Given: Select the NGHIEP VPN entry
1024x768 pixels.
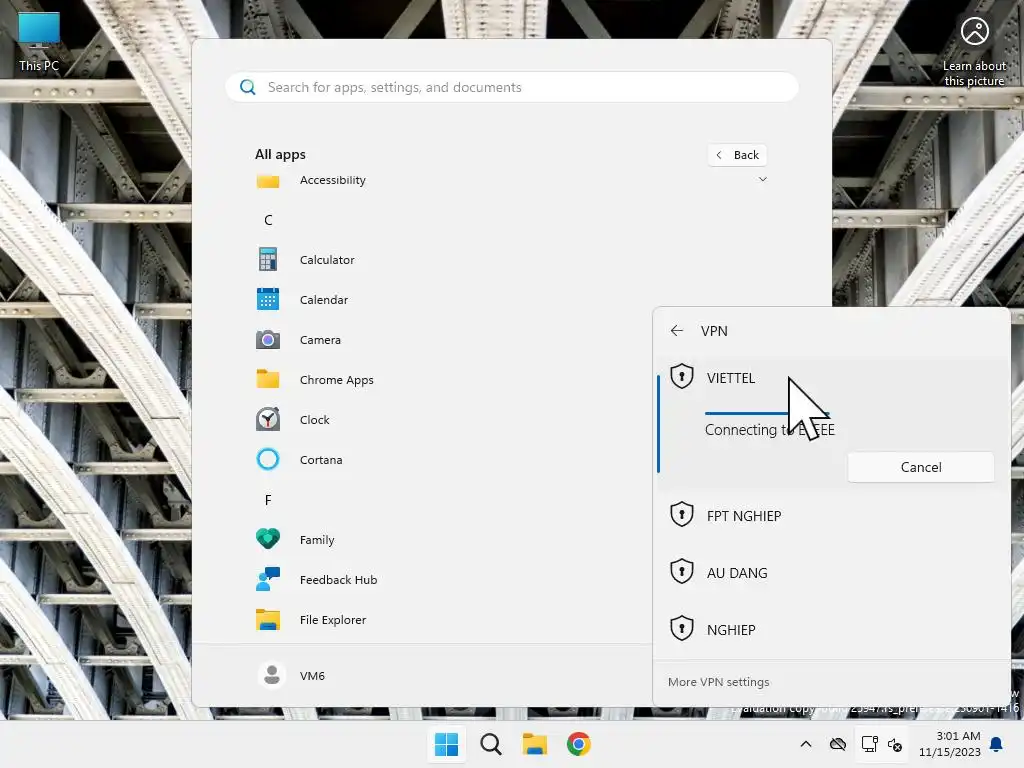Looking at the screenshot, I should 832,629.
